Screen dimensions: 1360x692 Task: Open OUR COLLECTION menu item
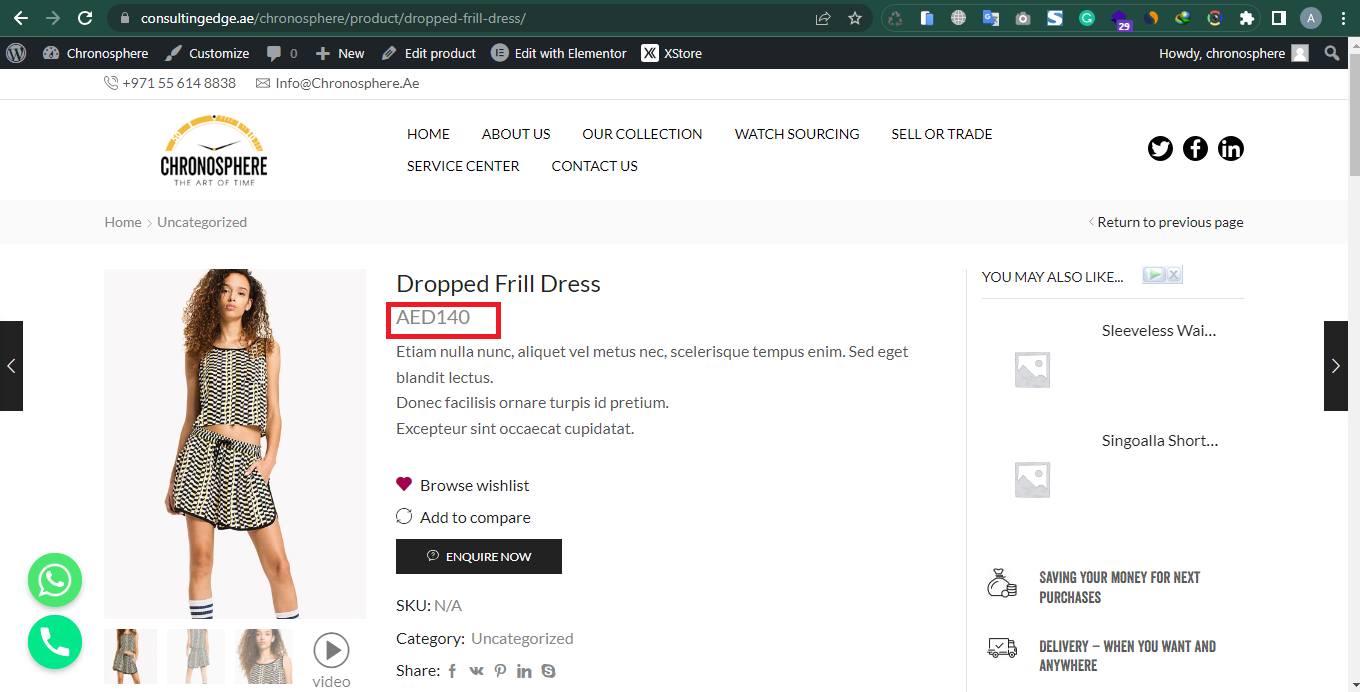[642, 134]
